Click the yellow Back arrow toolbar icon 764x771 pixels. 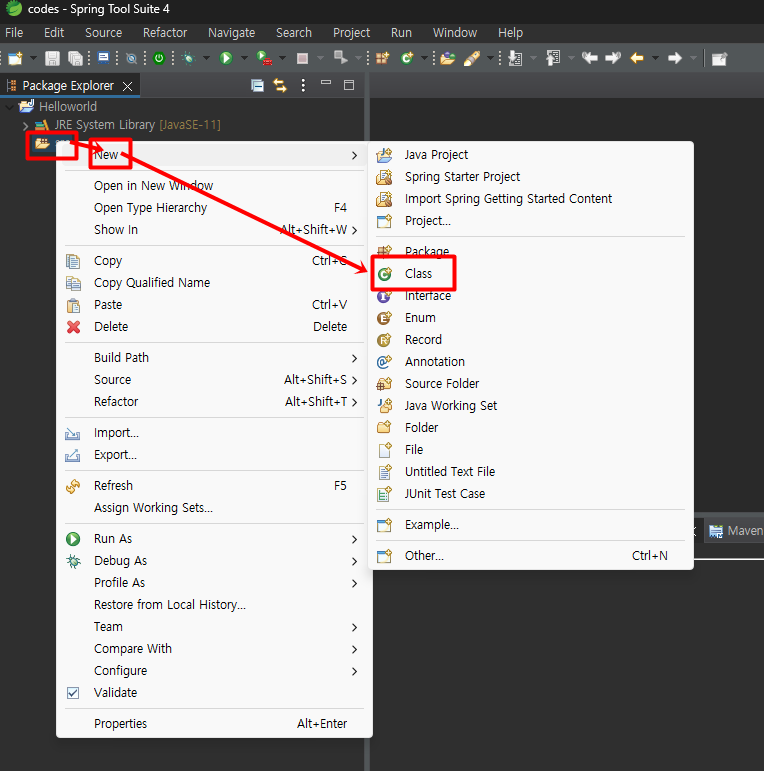point(637,59)
